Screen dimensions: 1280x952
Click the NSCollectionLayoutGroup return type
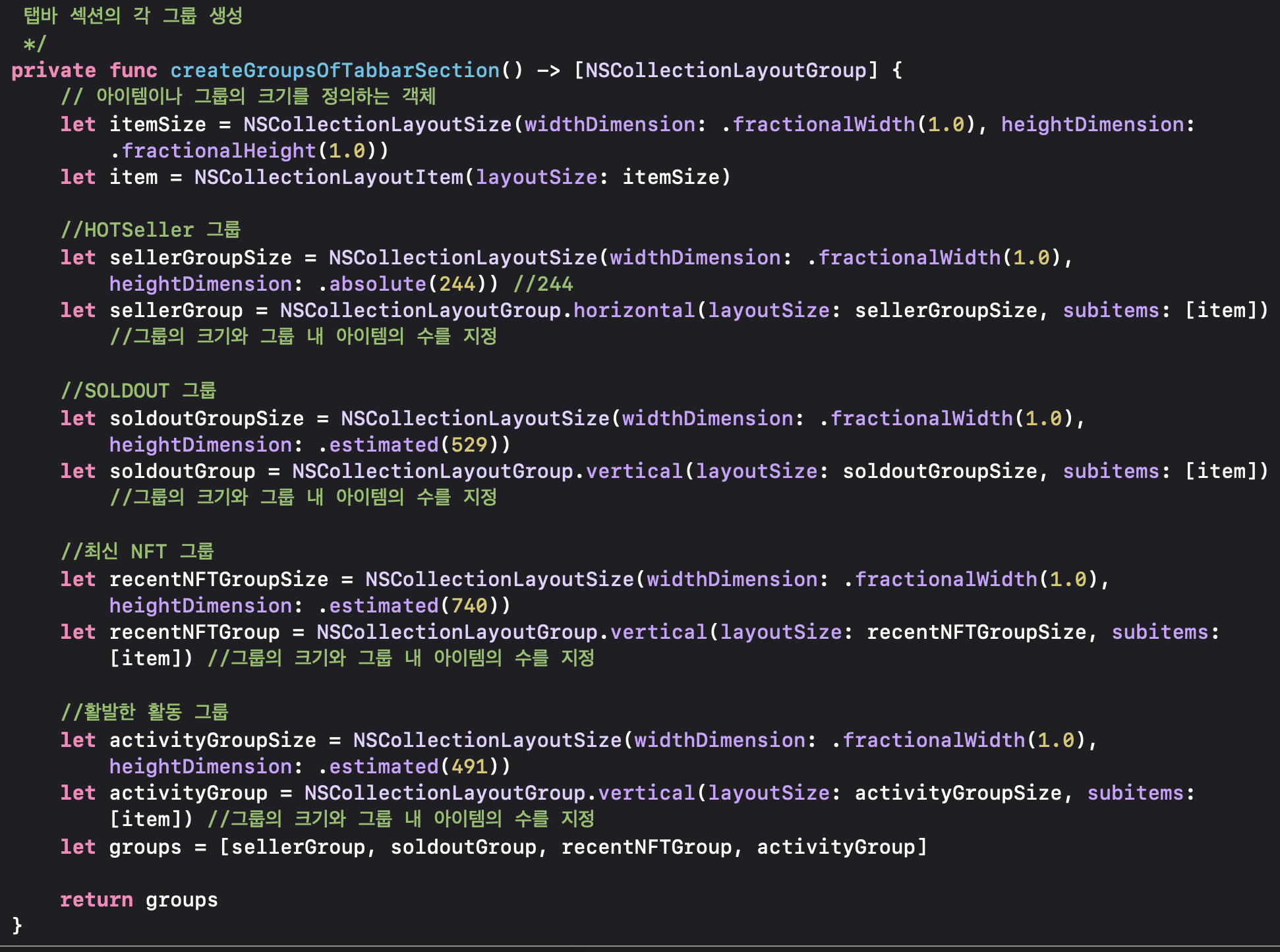pos(726,70)
